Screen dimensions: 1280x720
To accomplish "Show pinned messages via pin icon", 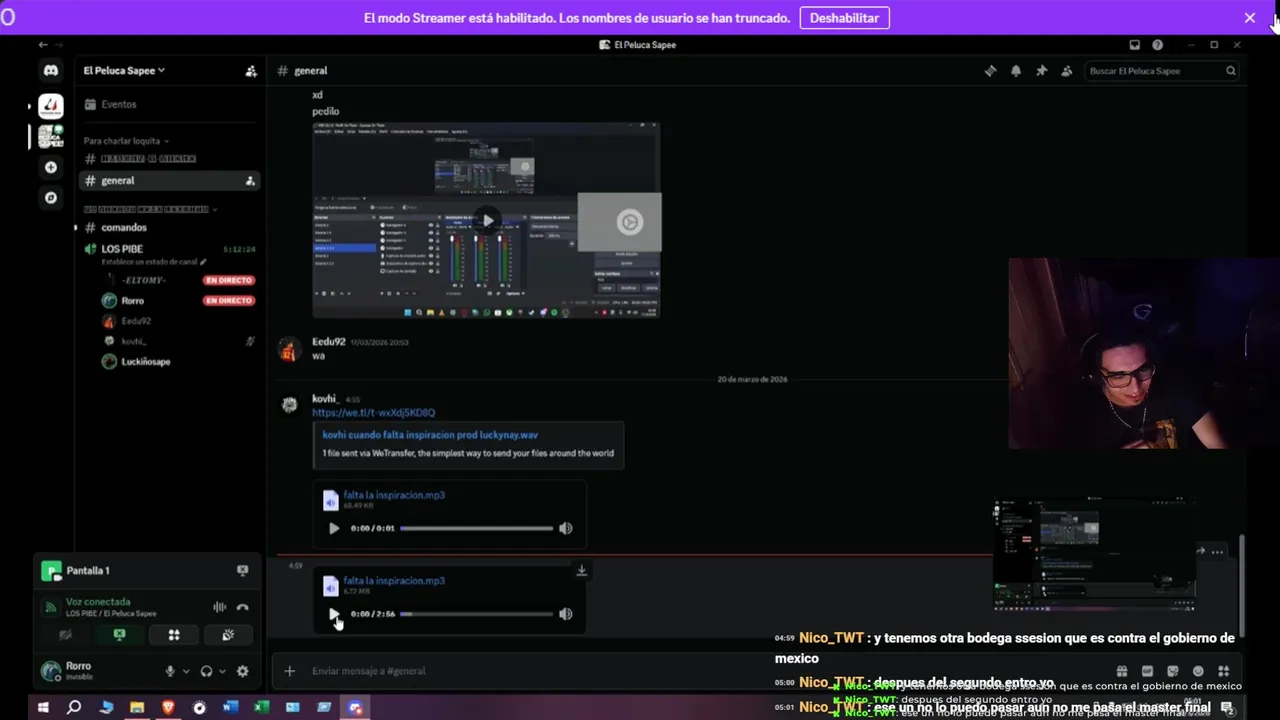I will point(1041,71).
